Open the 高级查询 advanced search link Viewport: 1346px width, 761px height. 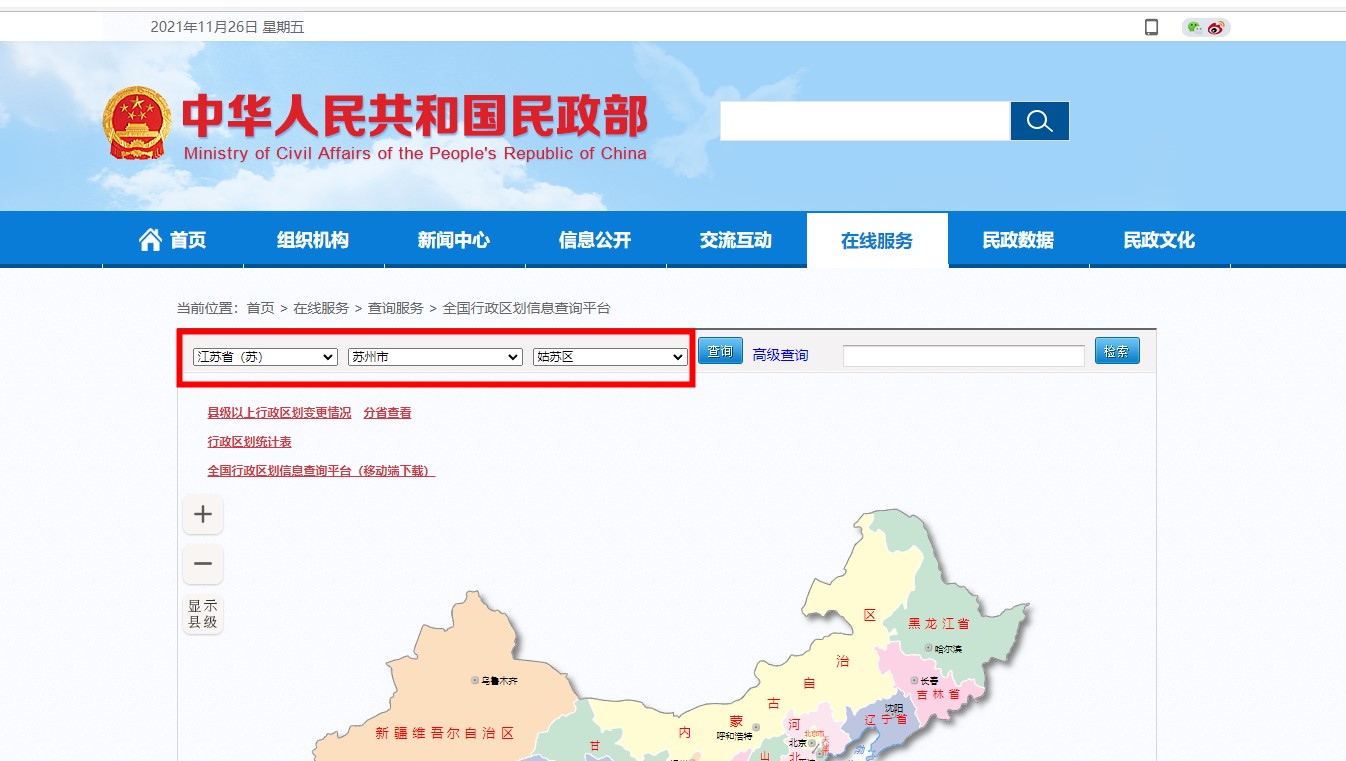point(780,355)
